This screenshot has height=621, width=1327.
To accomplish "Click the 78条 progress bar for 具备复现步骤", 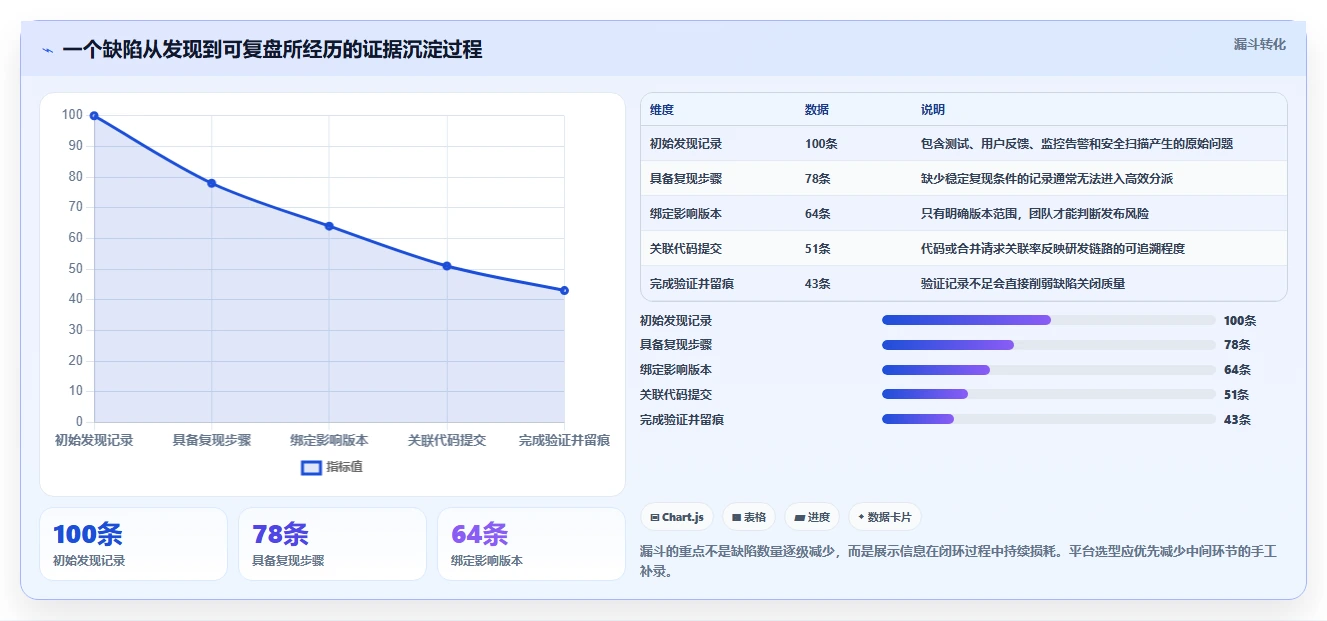I will (1049, 345).
